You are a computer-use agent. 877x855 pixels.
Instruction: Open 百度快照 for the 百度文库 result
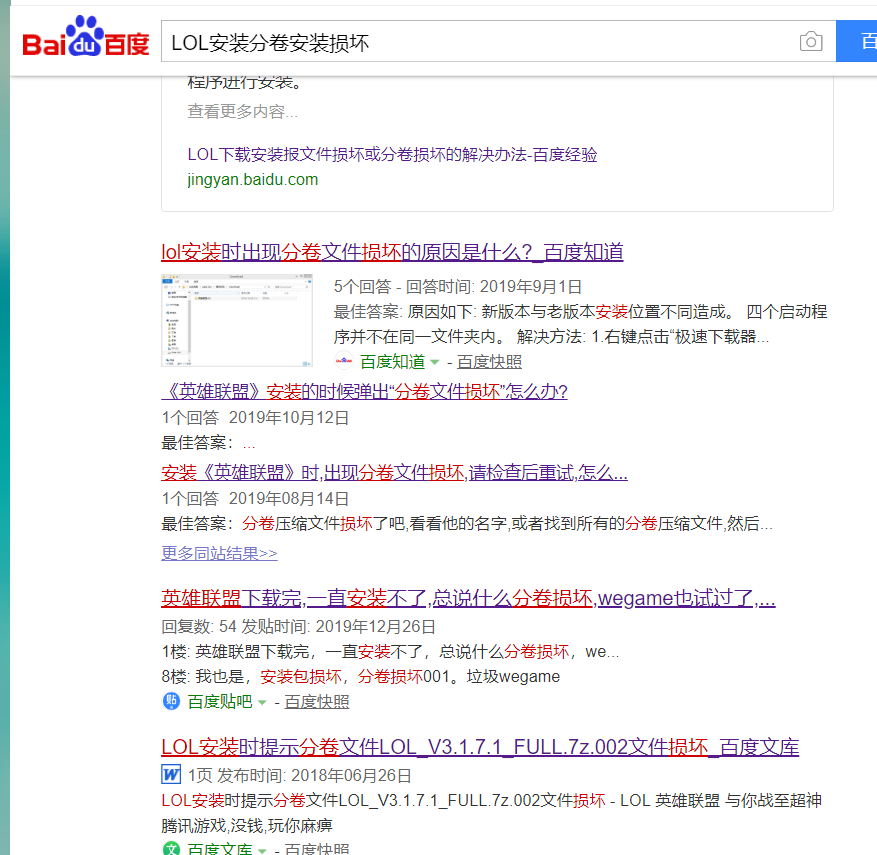[317, 849]
